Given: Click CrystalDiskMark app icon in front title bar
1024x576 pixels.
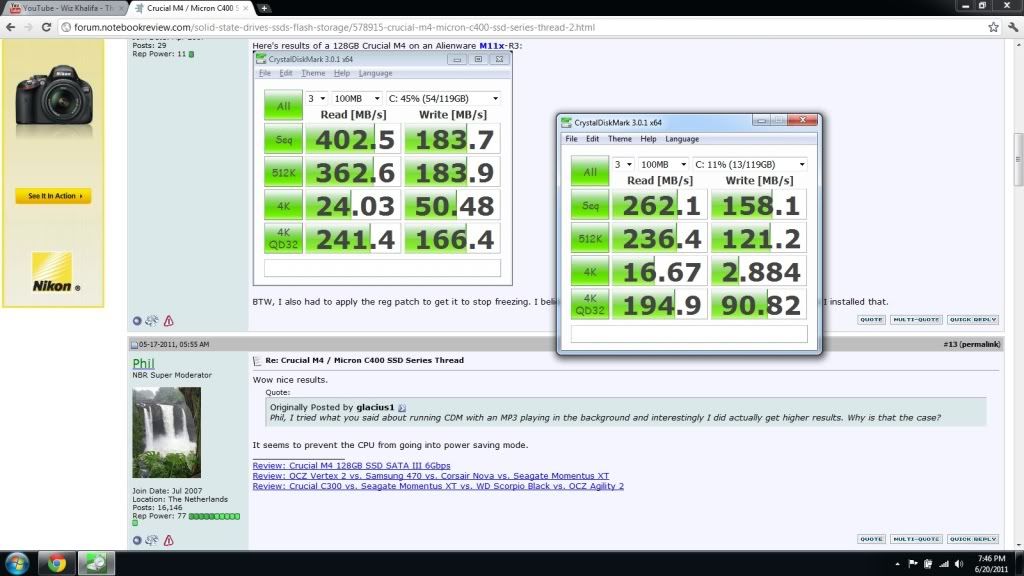Looking at the screenshot, I should click(x=566, y=123).
